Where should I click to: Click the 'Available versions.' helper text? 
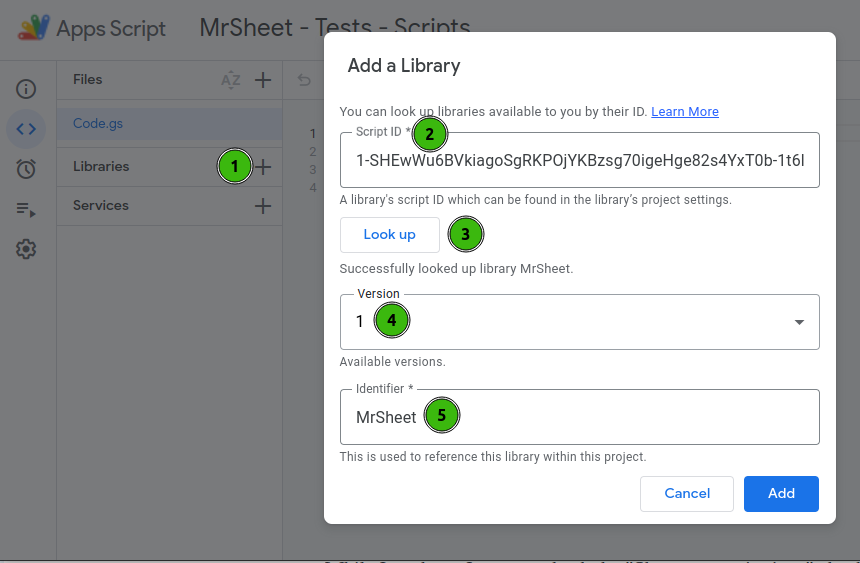pyautogui.click(x=392, y=362)
